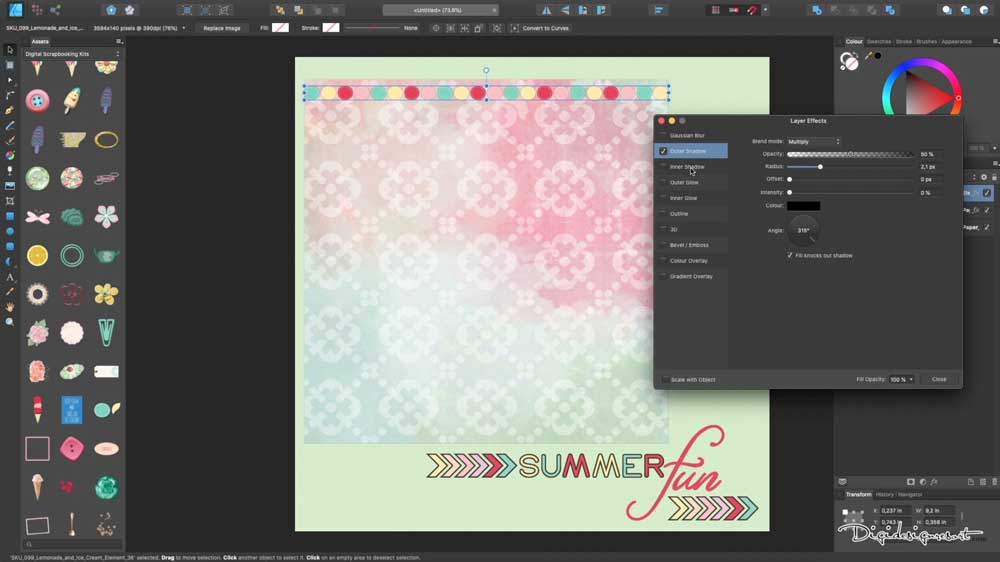Click the assets search field
This screenshot has width=1000, height=562.
point(72,544)
